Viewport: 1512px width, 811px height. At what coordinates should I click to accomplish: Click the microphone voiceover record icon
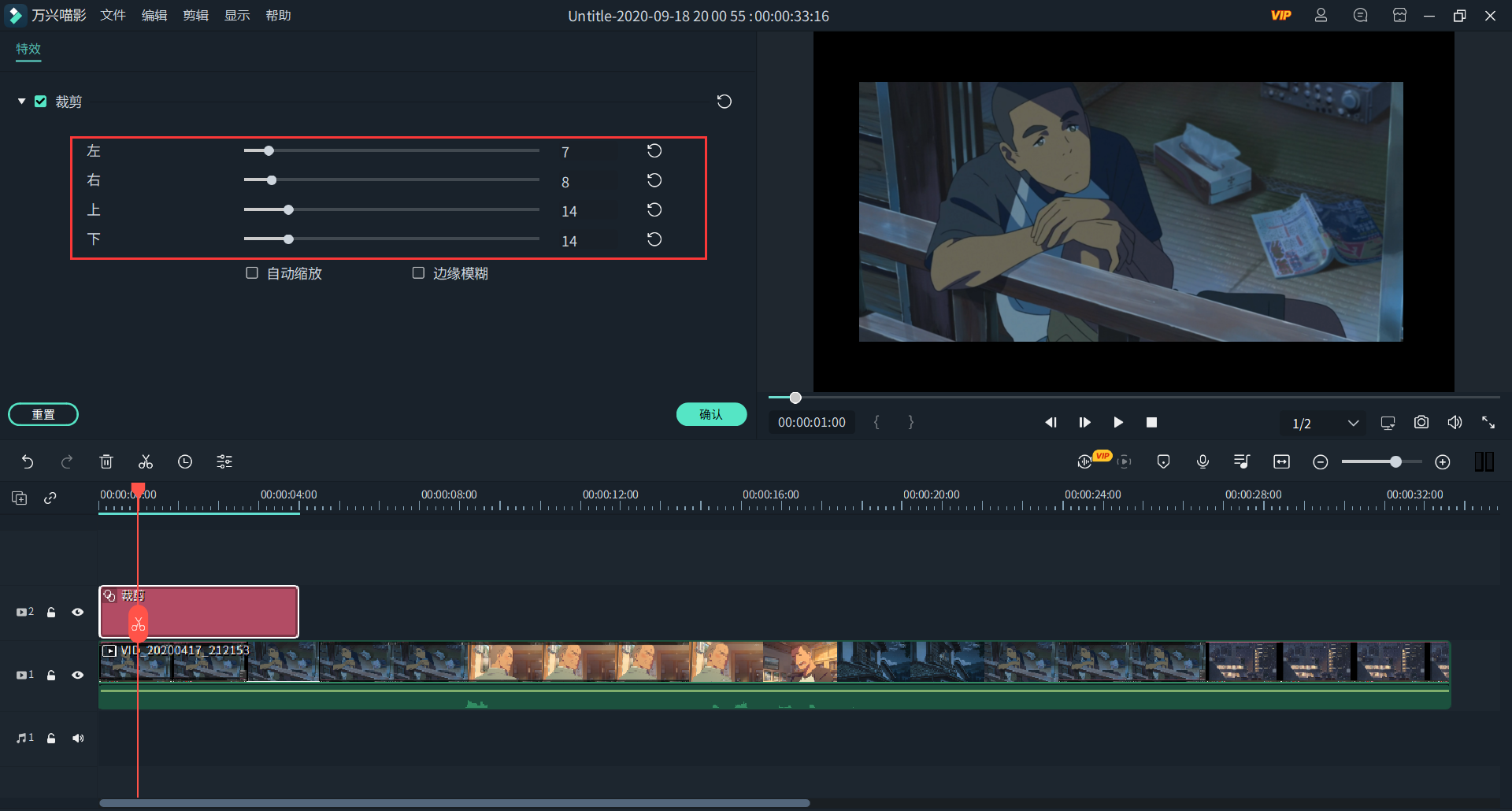pos(1203,462)
